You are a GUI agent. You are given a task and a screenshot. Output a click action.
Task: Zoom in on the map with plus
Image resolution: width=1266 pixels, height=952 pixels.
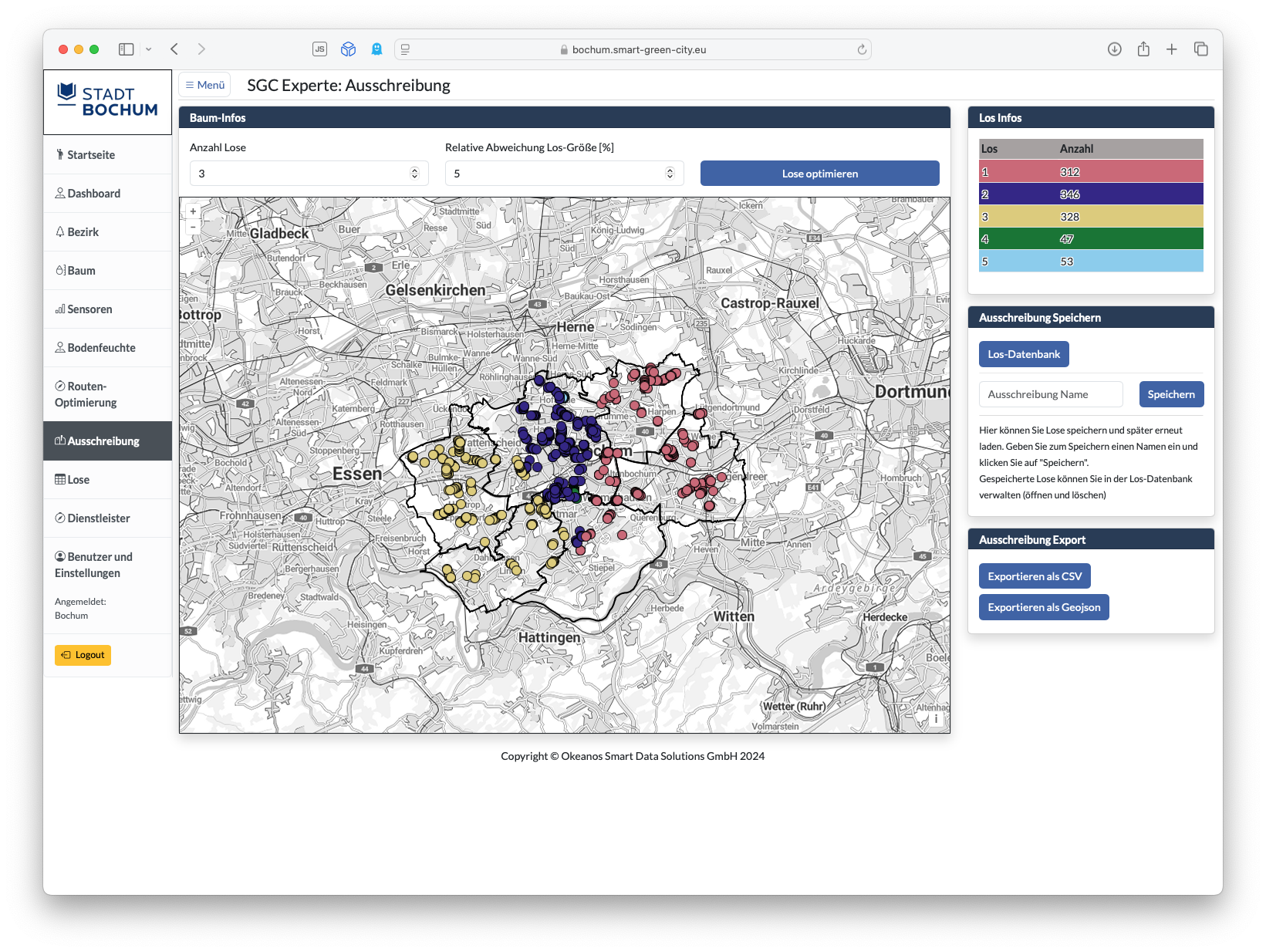193,211
